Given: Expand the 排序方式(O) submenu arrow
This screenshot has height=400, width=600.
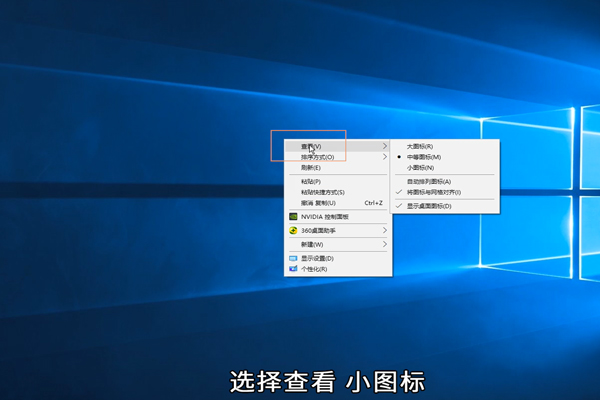Looking at the screenshot, I should point(385,157).
